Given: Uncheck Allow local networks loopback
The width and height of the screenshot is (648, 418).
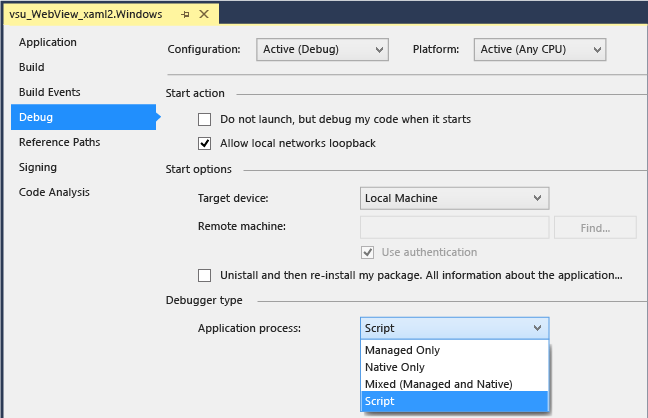Looking at the screenshot, I should click(x=205, y=143).
